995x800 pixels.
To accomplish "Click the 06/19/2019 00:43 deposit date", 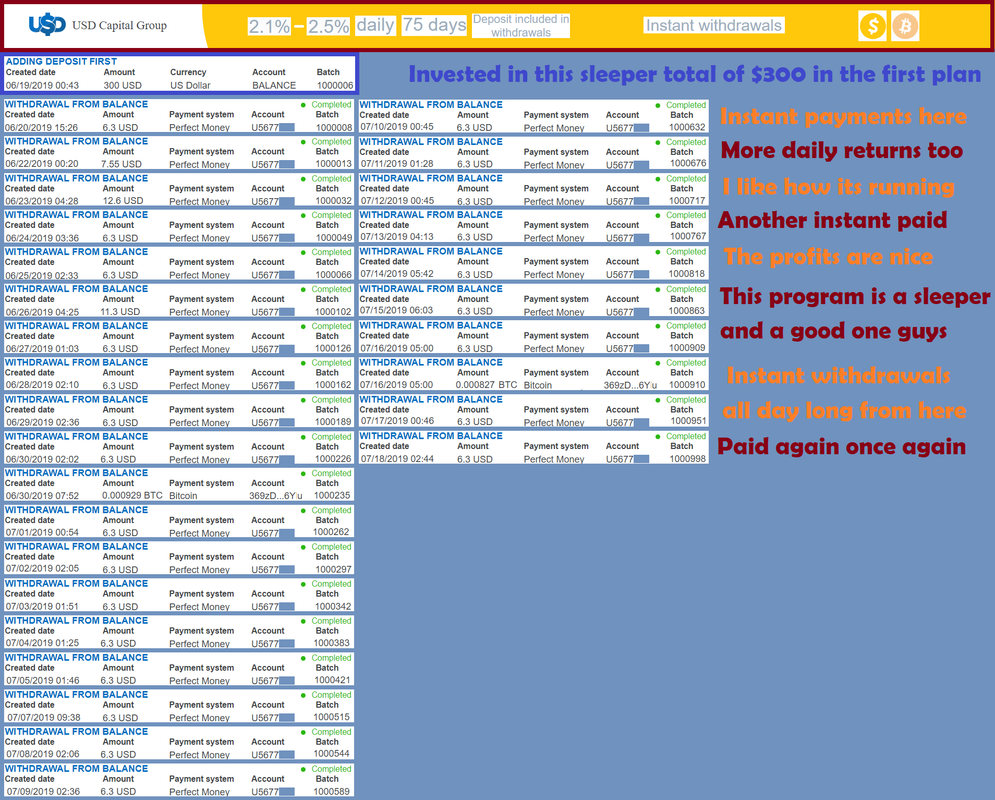I will click(43, 85).
